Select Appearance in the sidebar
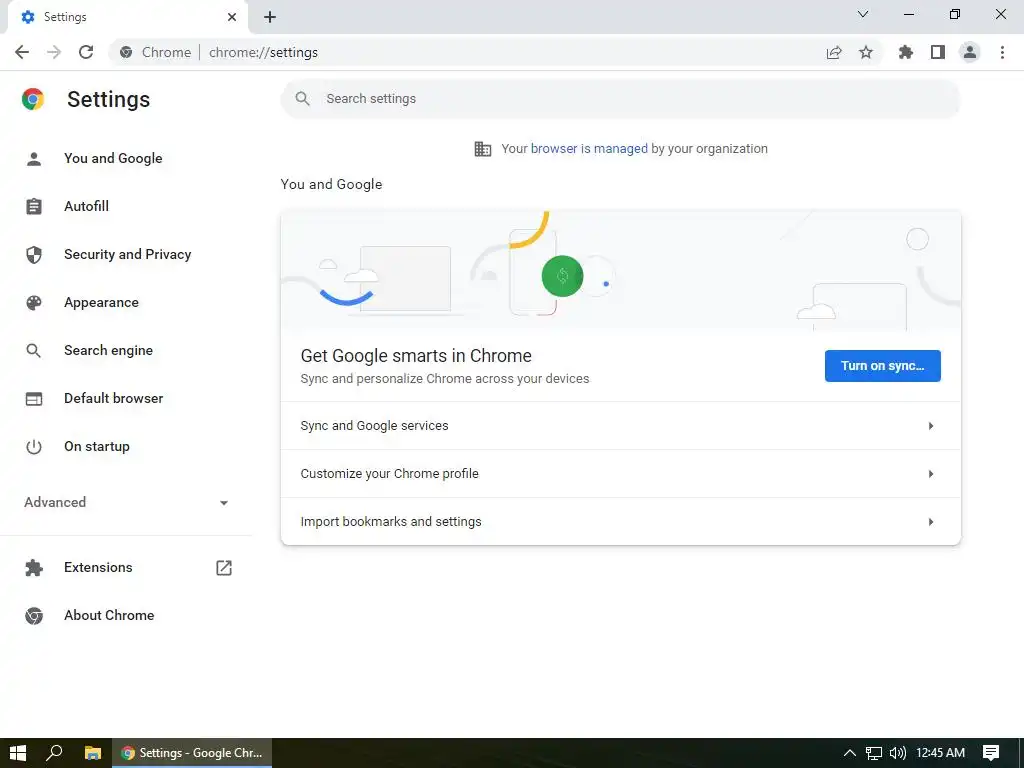Screen dimensions: 1024x768 [101, 302]
